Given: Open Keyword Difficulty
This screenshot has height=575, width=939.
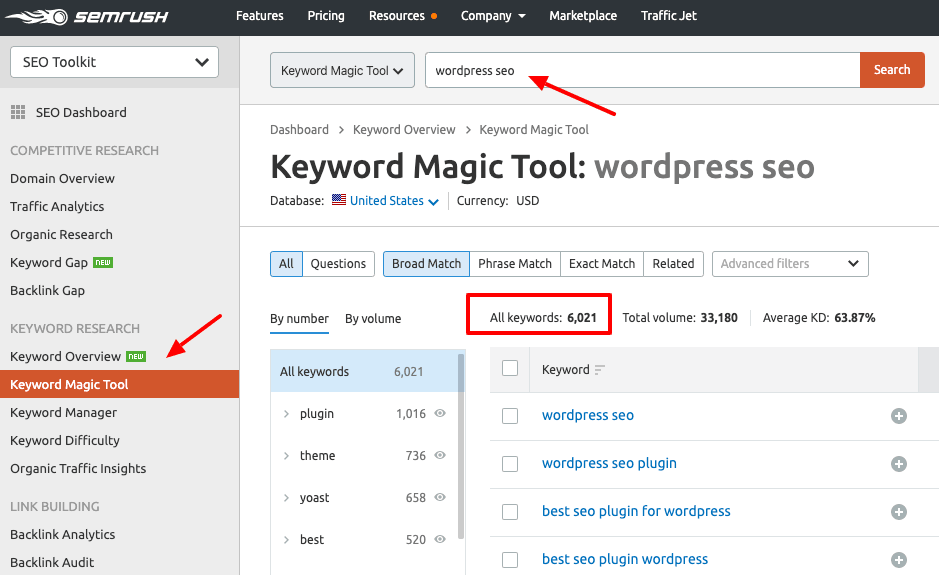Looking at the screenshot, I should pos(65,440).
